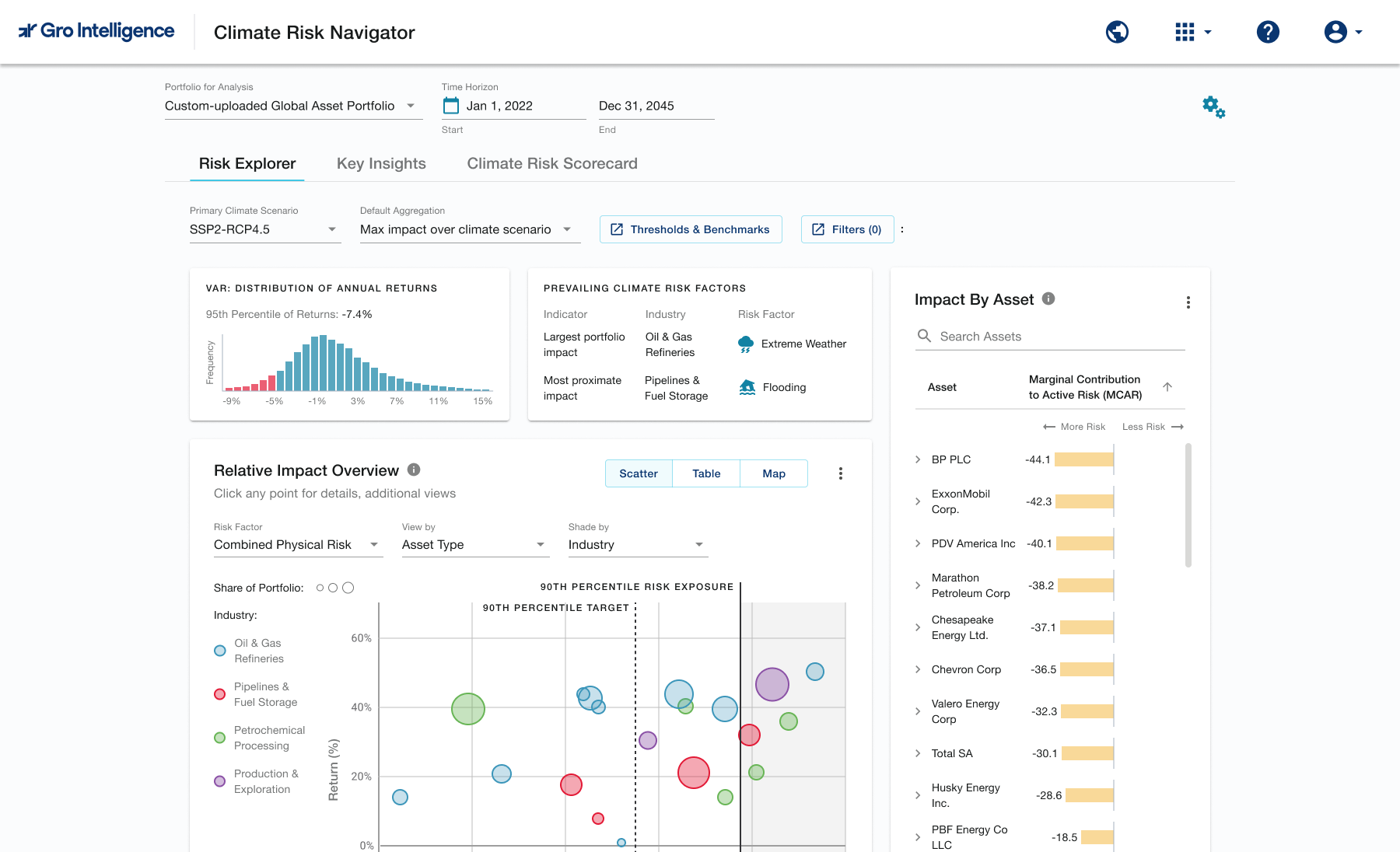Click the Search Assets input field
Screen dimensions: 1400x852
coord(1050,336)
